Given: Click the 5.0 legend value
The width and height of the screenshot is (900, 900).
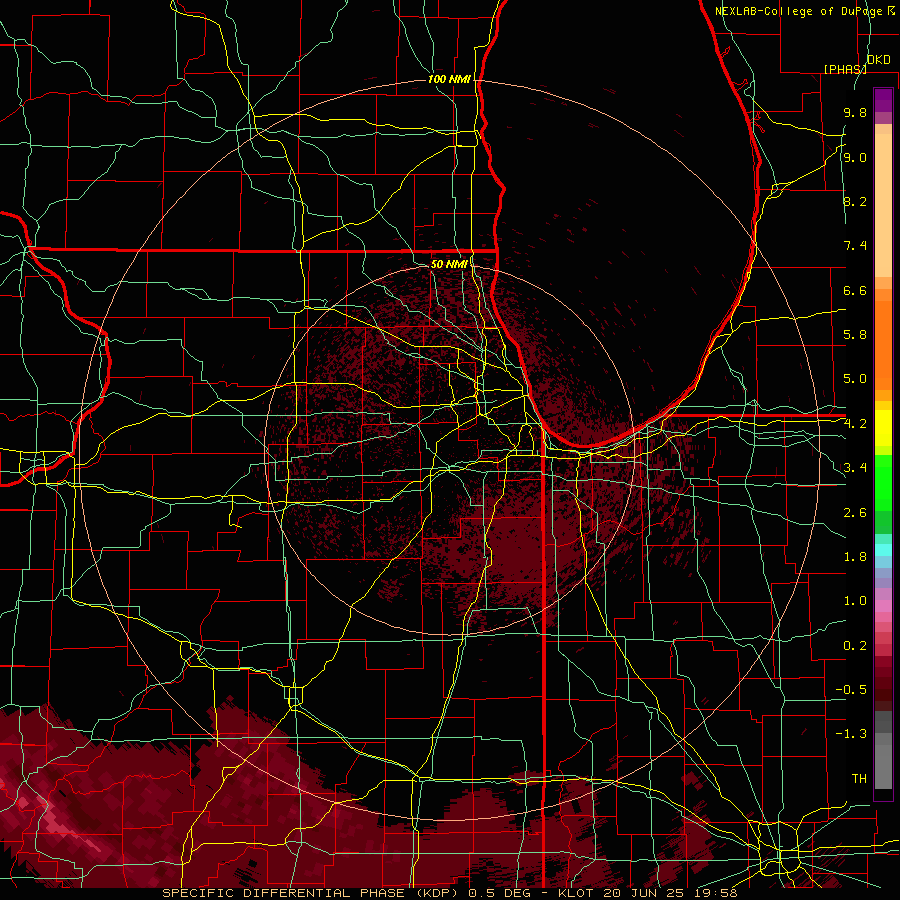Looking at the screenshot, I should 855,379.
